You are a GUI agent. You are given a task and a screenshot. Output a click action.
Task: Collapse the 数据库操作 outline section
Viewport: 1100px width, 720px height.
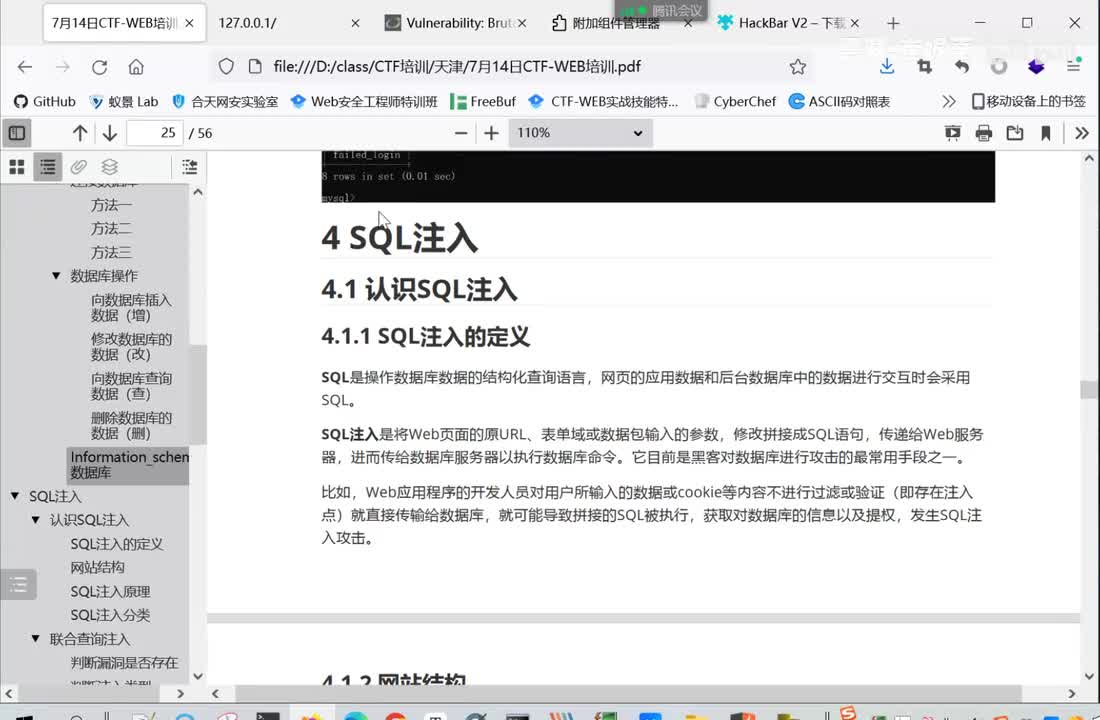click(56, 276)
